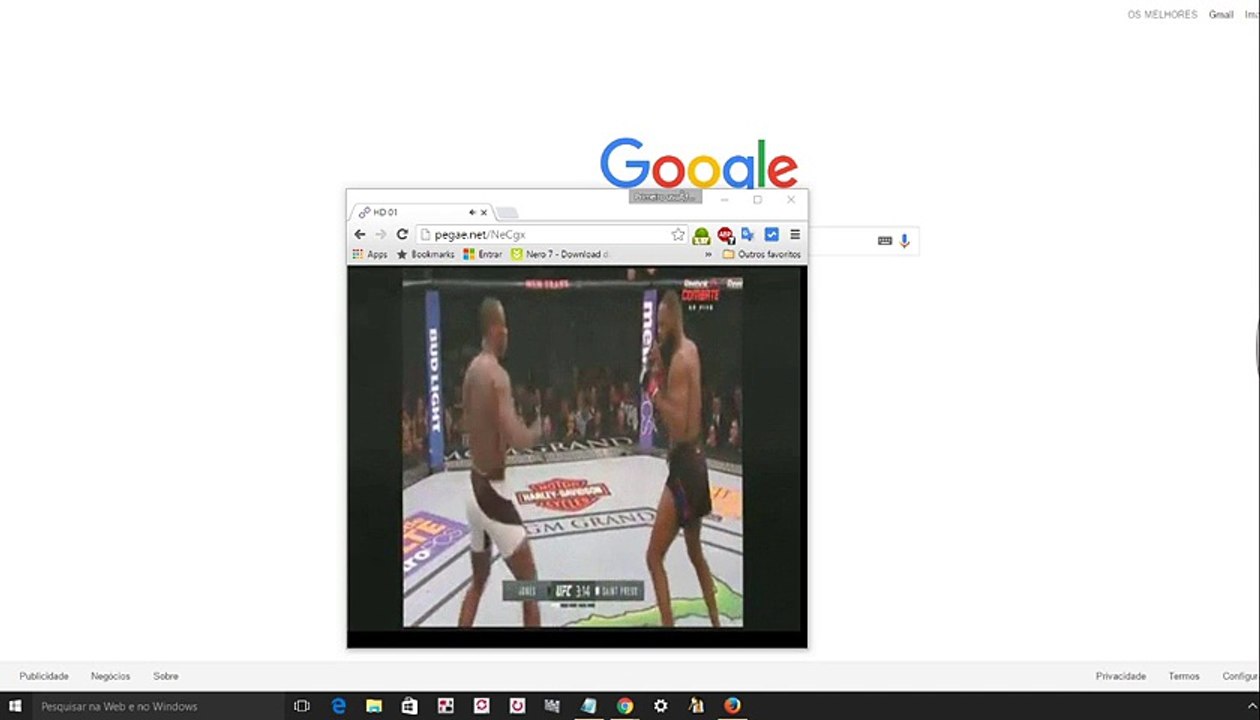Open the Nero 7 - Download bookmark
Image resolution: width=1260 pixels, height=720 pixels.
click(560, 254)
